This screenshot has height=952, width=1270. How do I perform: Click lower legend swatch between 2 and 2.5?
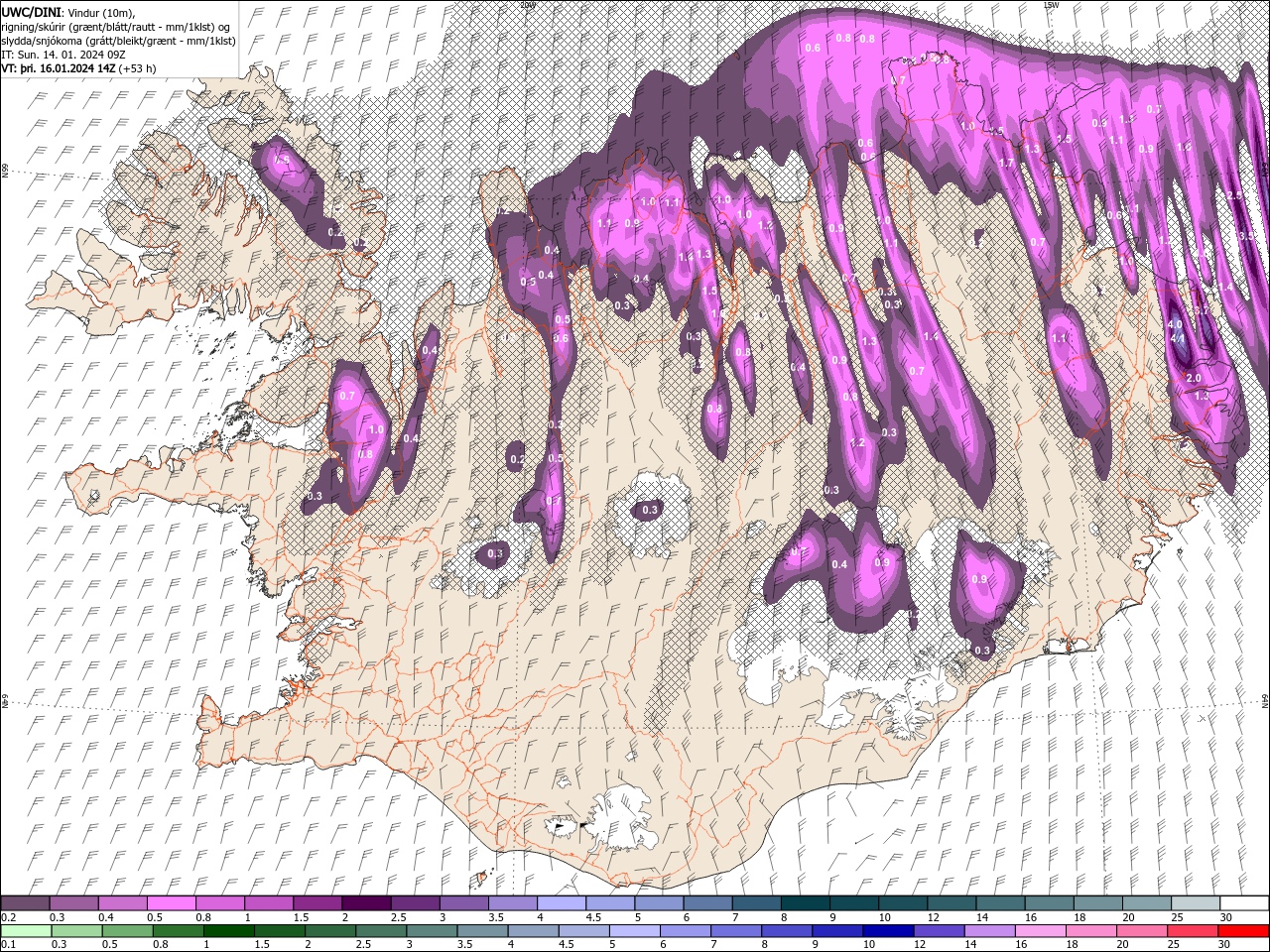pyautogui.click(x=330, y=931)
